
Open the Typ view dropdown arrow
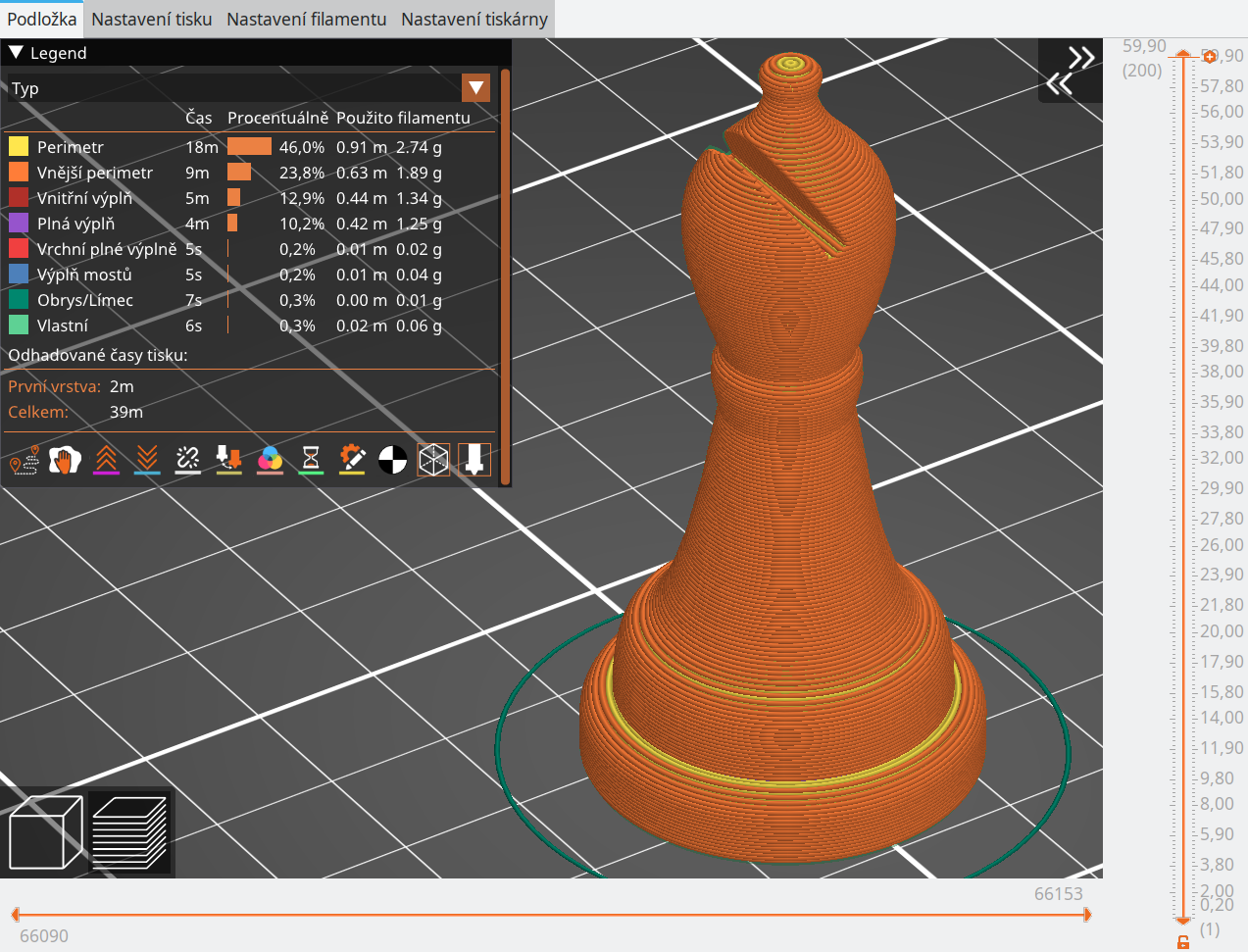point(475,88)
